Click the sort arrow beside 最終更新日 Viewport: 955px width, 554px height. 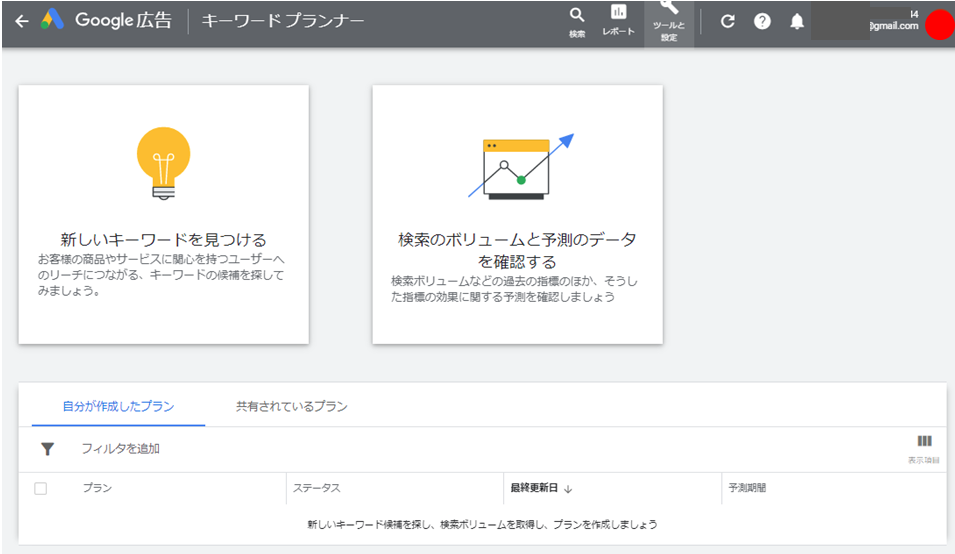[x=568, y=489]
